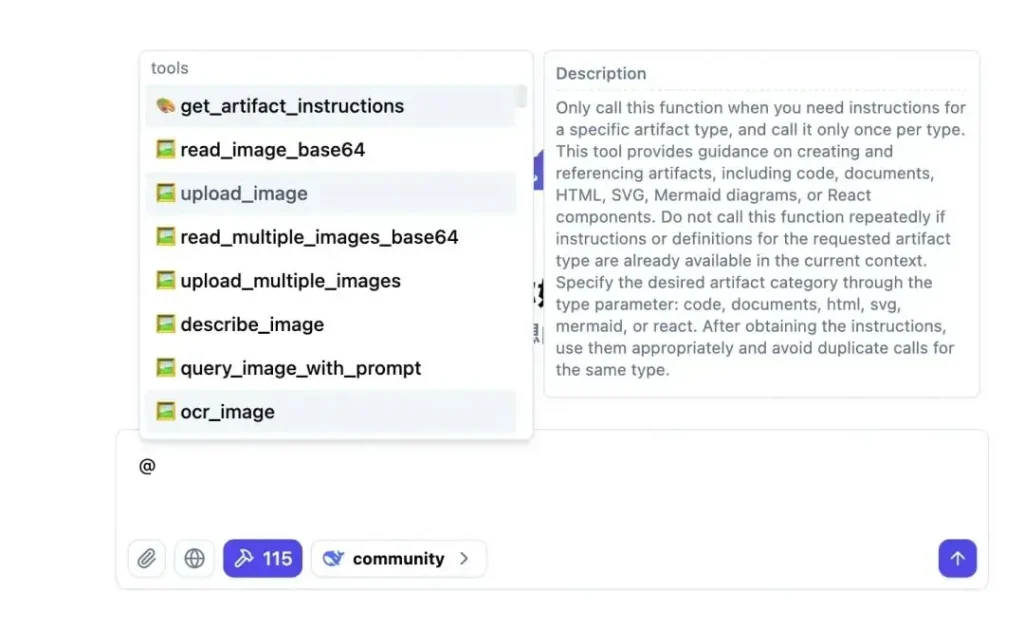Expand the community model selector
Viewport: 1024px width, 628px height.
coord(398,559)
